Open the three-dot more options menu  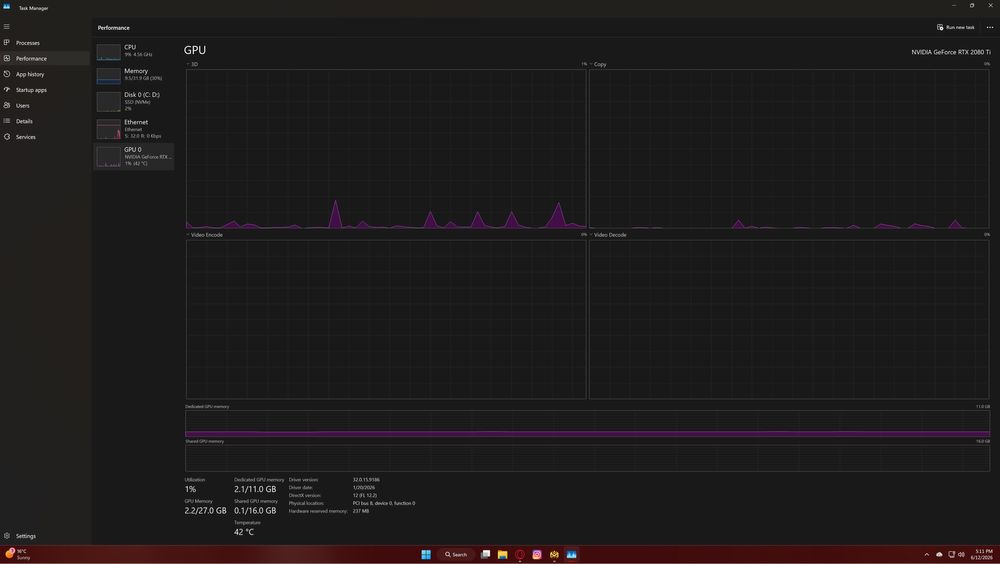click(990, 27)
